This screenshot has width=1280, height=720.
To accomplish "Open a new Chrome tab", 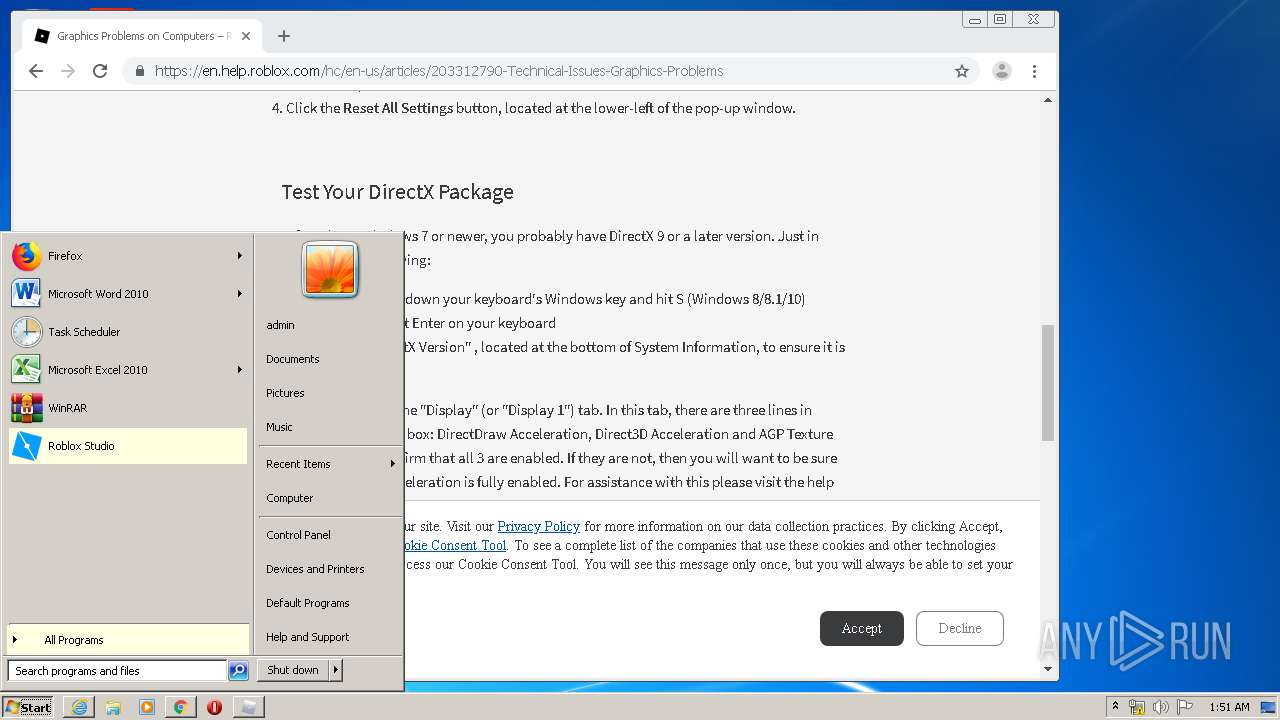I will point(284,36).
